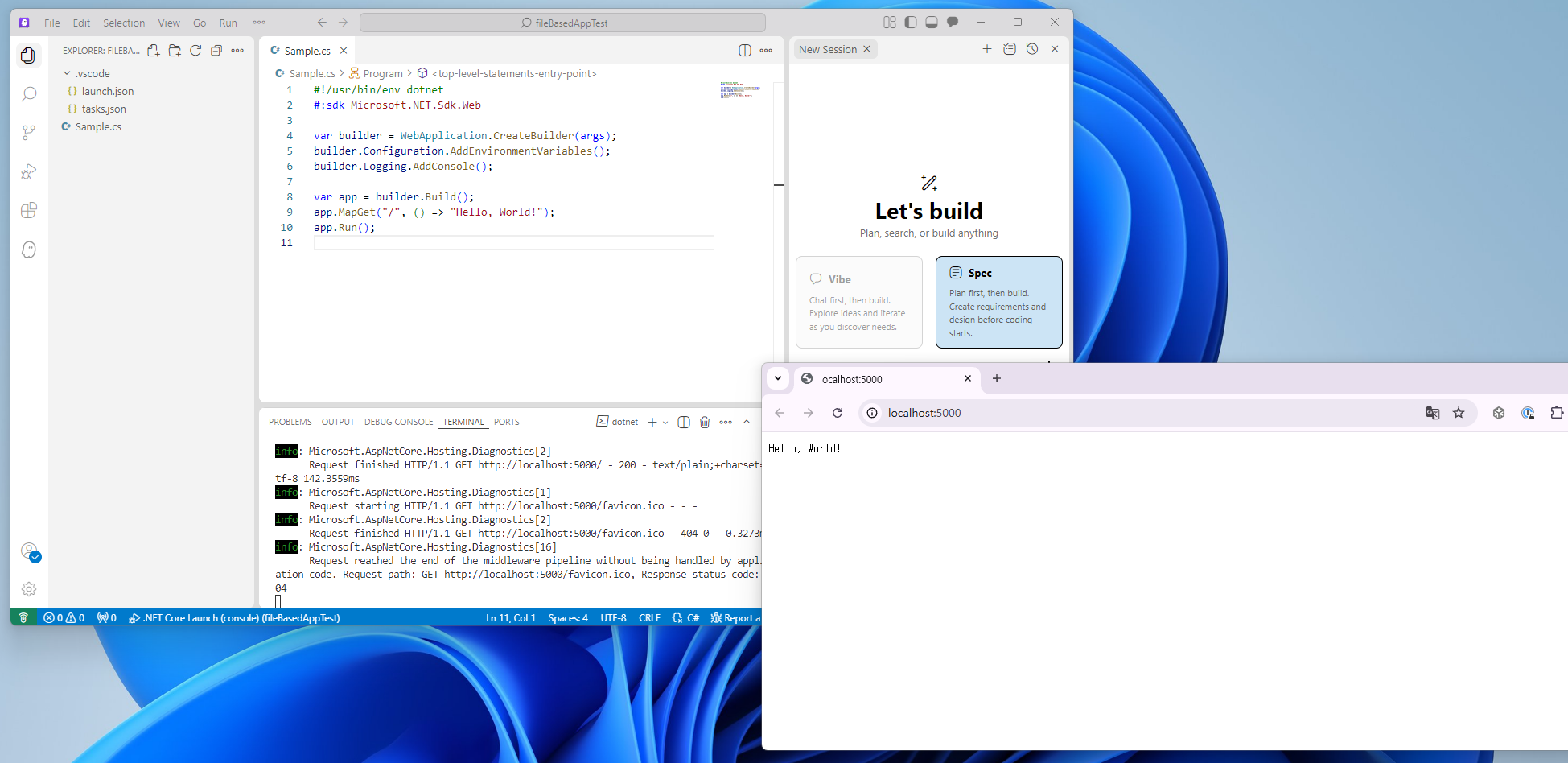Go forward in editor navigation history
The image size is (1568, 763).
pyautogui.click(x=344, y=23)
